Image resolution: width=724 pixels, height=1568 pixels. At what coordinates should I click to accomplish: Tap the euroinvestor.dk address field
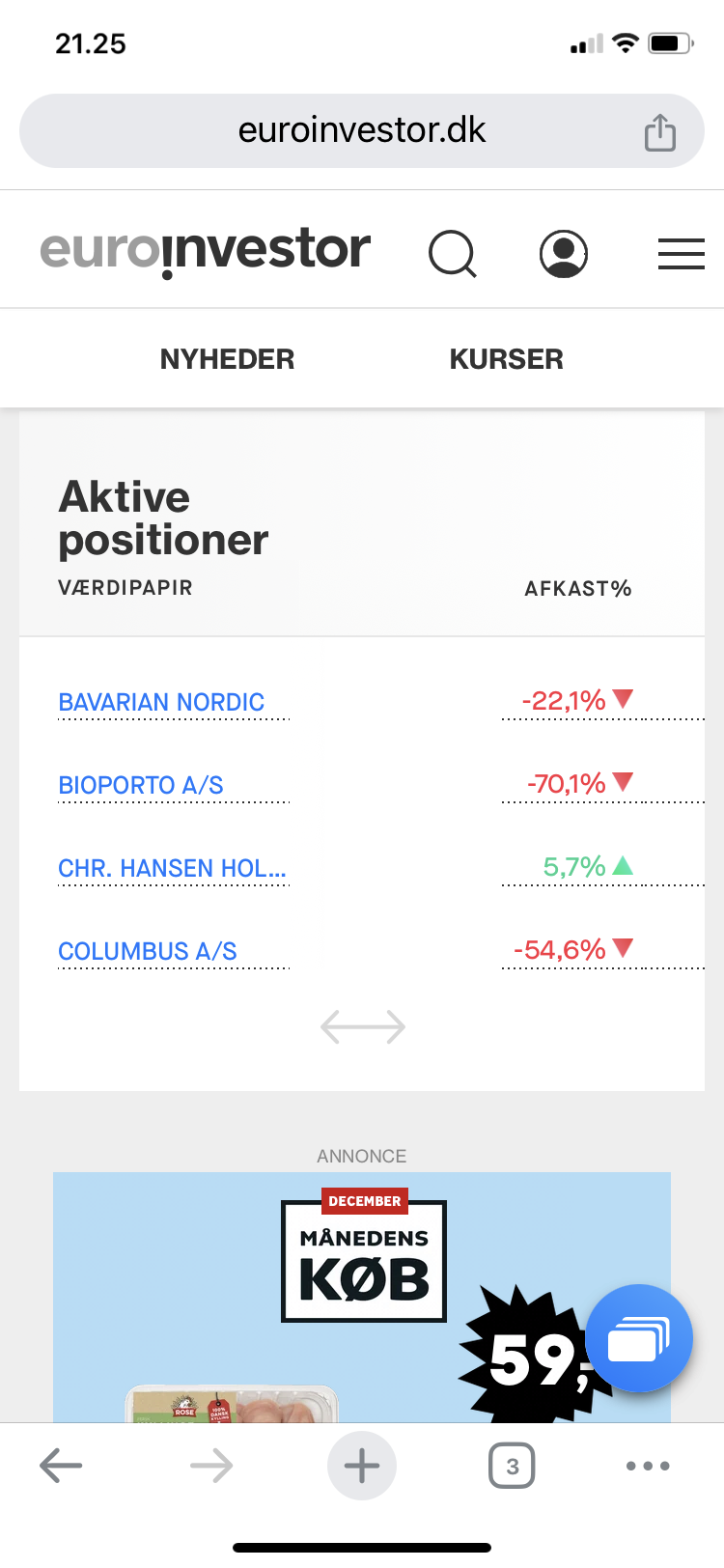362,130
